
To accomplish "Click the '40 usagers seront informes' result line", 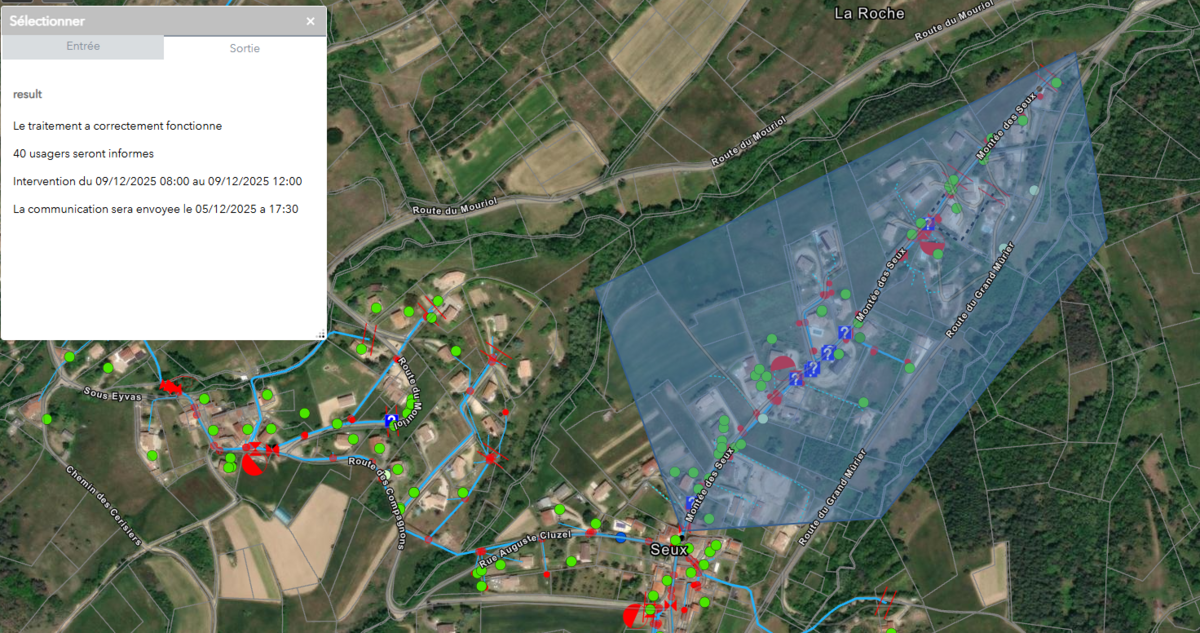I will 83,154.
